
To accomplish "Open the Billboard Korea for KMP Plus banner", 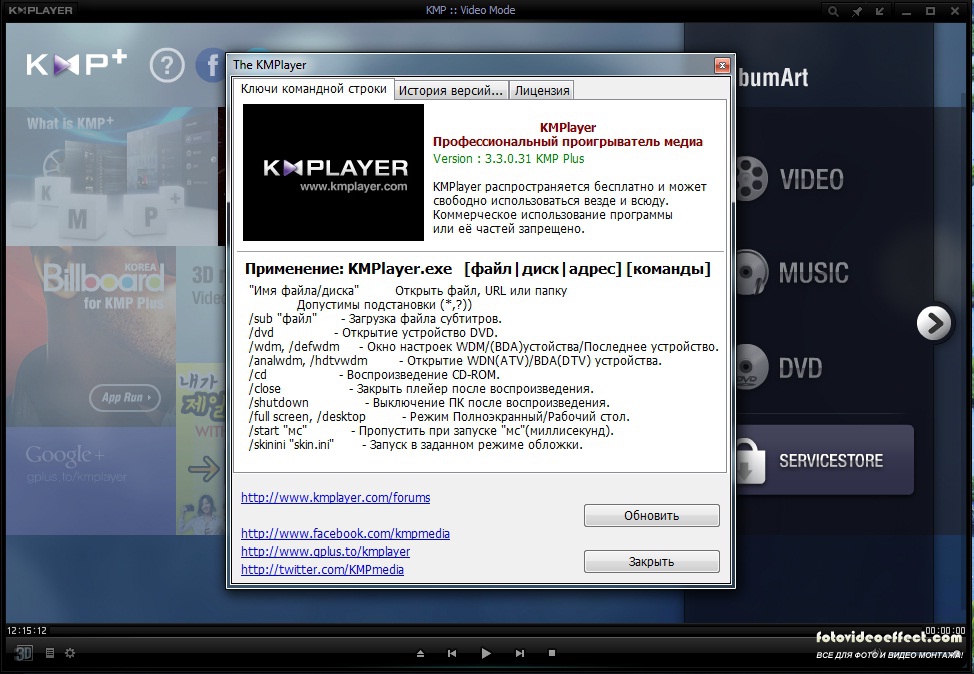I will (x=91, y=336).
